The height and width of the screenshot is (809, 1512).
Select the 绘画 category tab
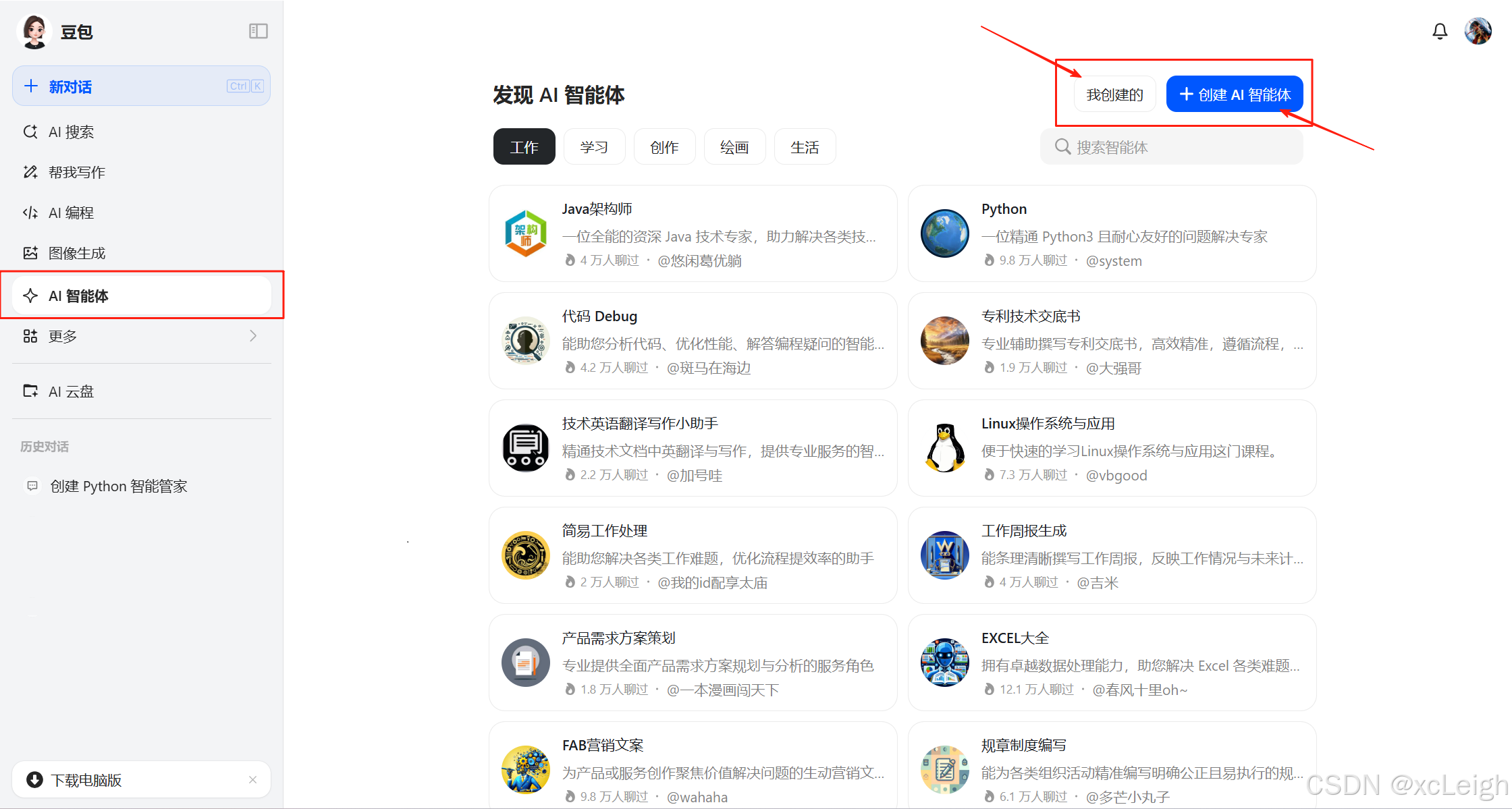click(734, 146)
